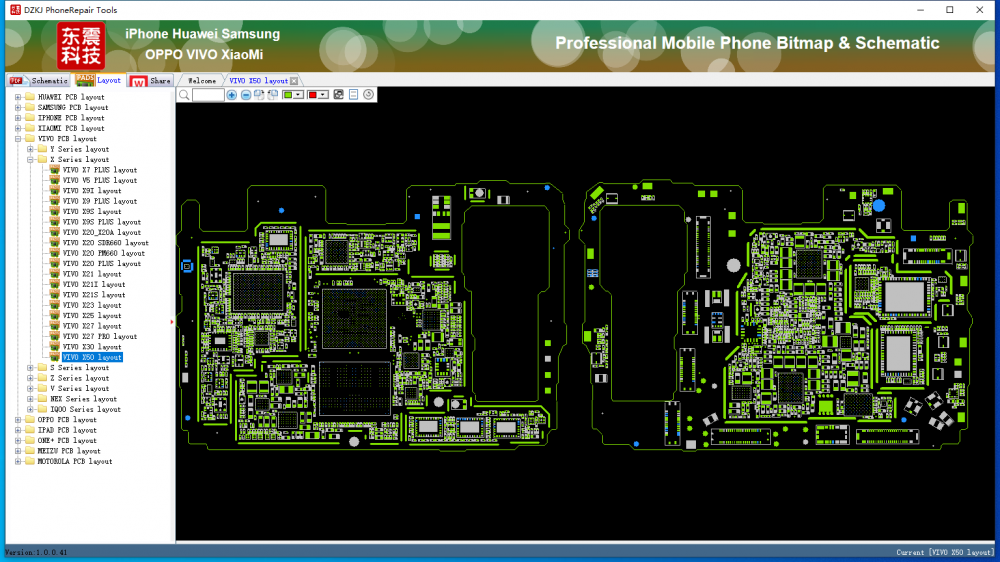Click the zoom out minus icon
Viewport: 1000px width, 562px height.
(246, 95)
